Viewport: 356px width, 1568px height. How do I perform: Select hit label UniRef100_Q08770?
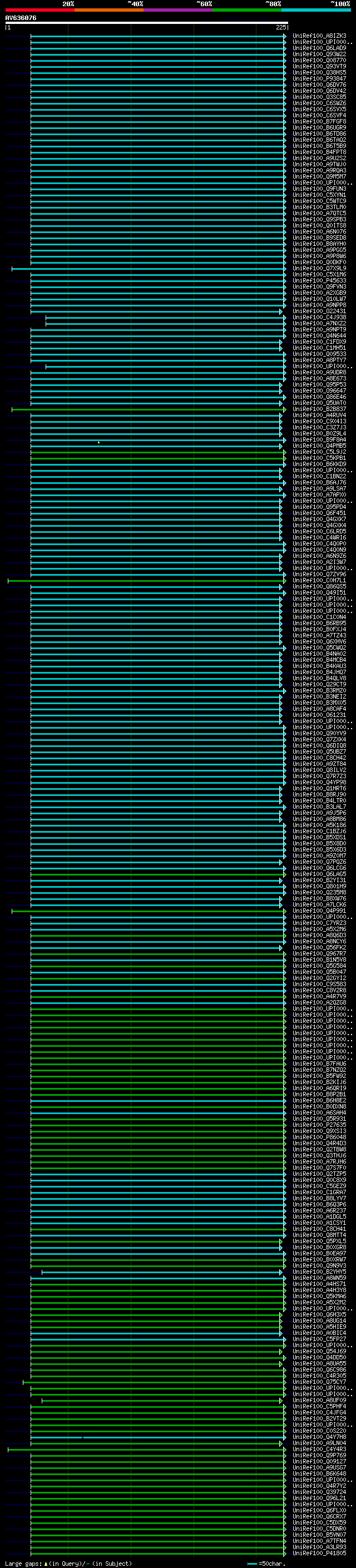pos(319,60)
